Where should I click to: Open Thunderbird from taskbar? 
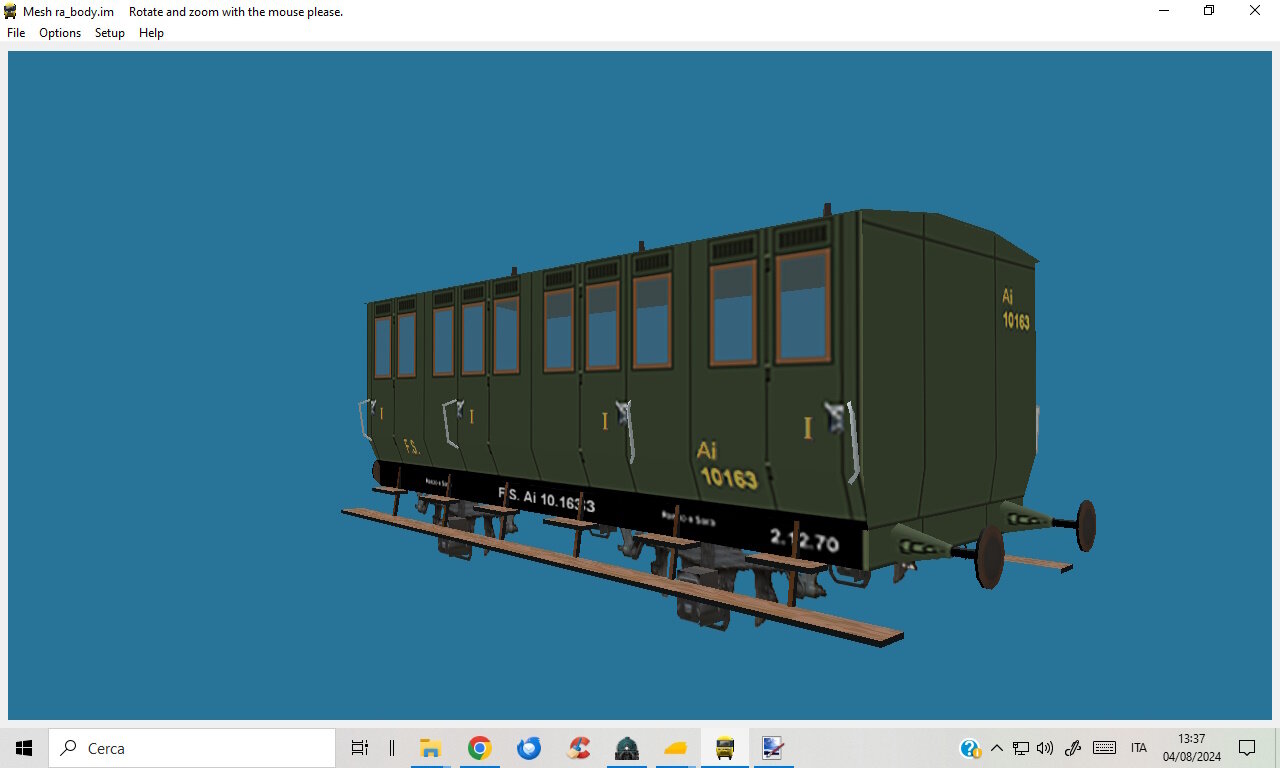coord(529,748)
